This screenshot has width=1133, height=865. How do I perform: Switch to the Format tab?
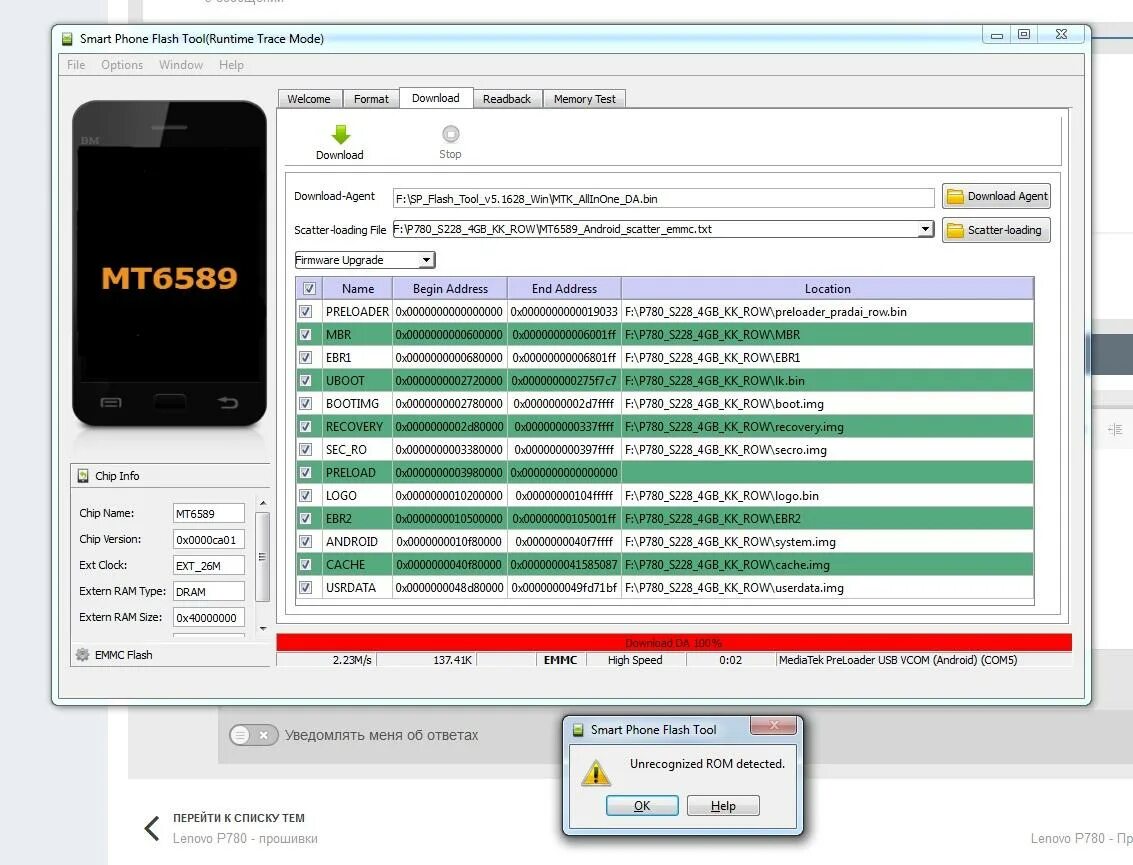(371, 99)
